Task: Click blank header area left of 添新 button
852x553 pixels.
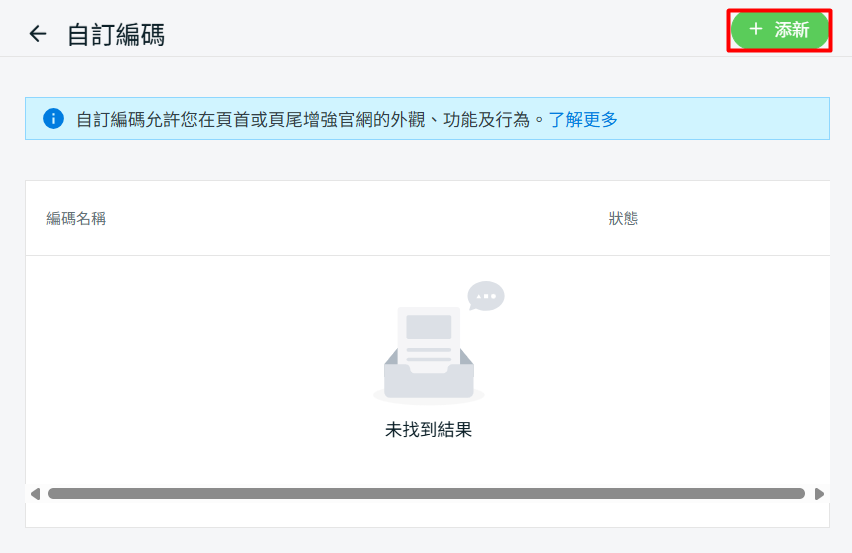Action: click(450, 30)
